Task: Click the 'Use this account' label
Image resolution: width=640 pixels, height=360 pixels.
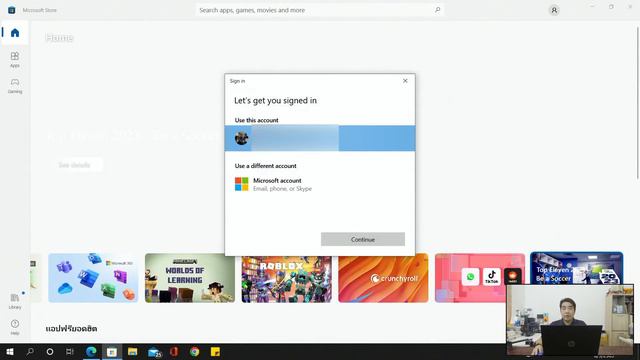Action: coord(257,120)
